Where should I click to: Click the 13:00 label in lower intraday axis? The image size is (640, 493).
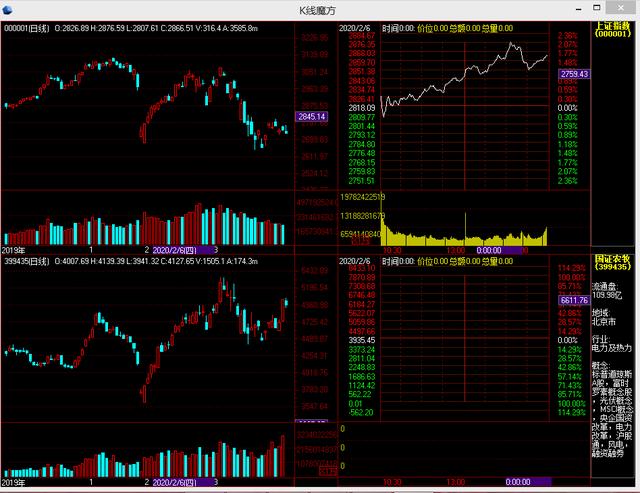(456, 482)
